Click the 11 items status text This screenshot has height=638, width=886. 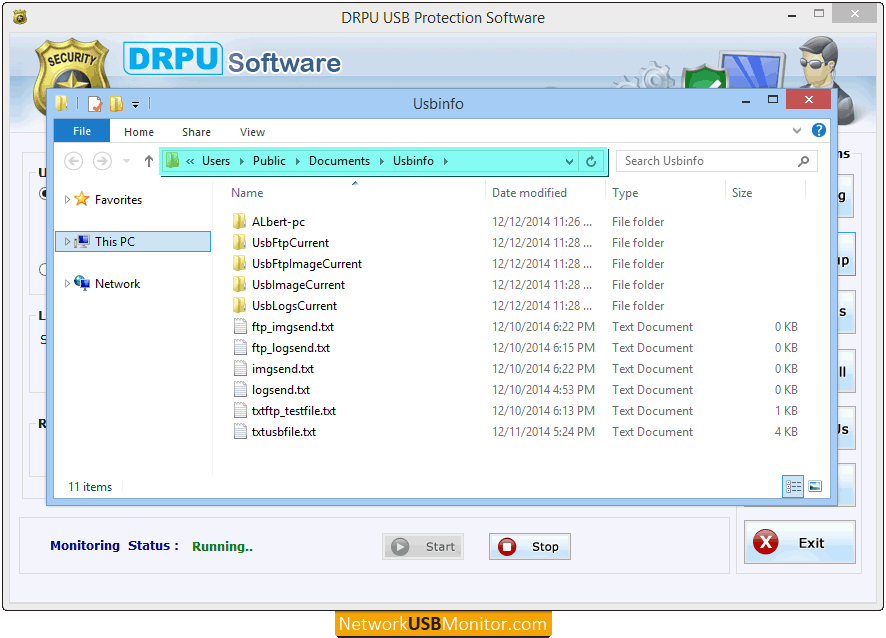point(90,487)
